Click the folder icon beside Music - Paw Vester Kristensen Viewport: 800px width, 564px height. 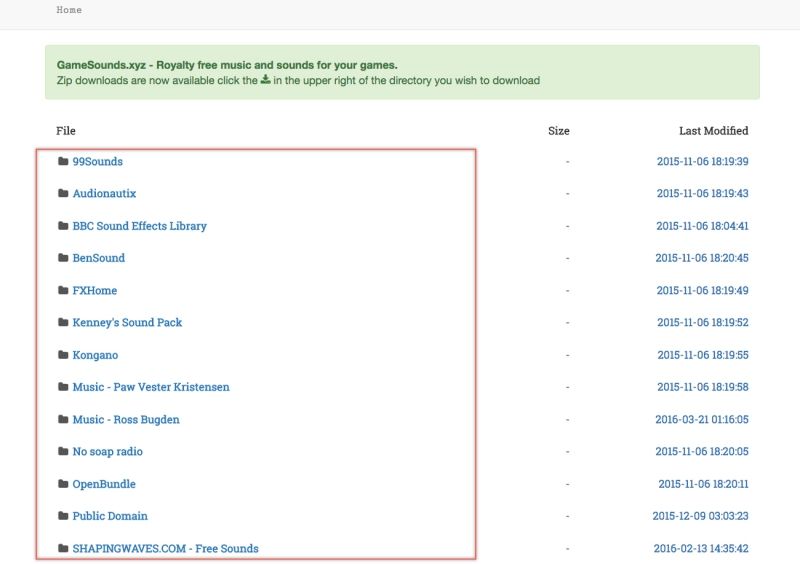pyautogui.click(x=63, y=387)
